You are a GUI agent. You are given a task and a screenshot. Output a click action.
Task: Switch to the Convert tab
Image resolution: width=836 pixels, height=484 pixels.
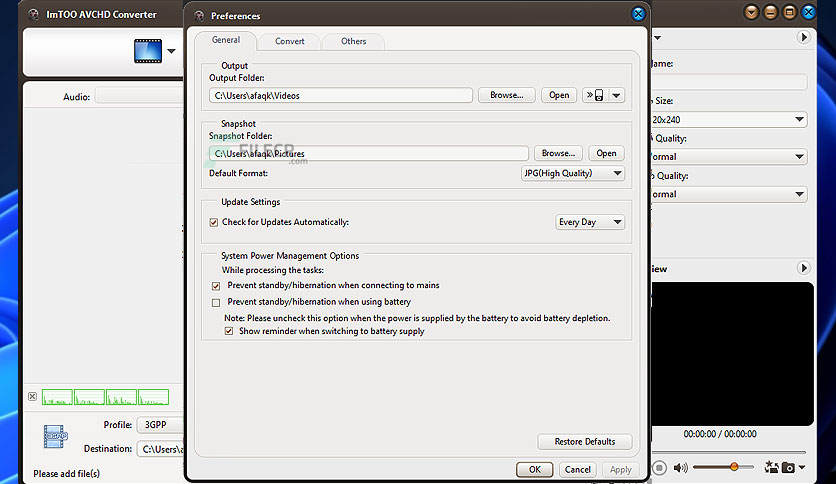pyautogui.click(x=290, y=41)
